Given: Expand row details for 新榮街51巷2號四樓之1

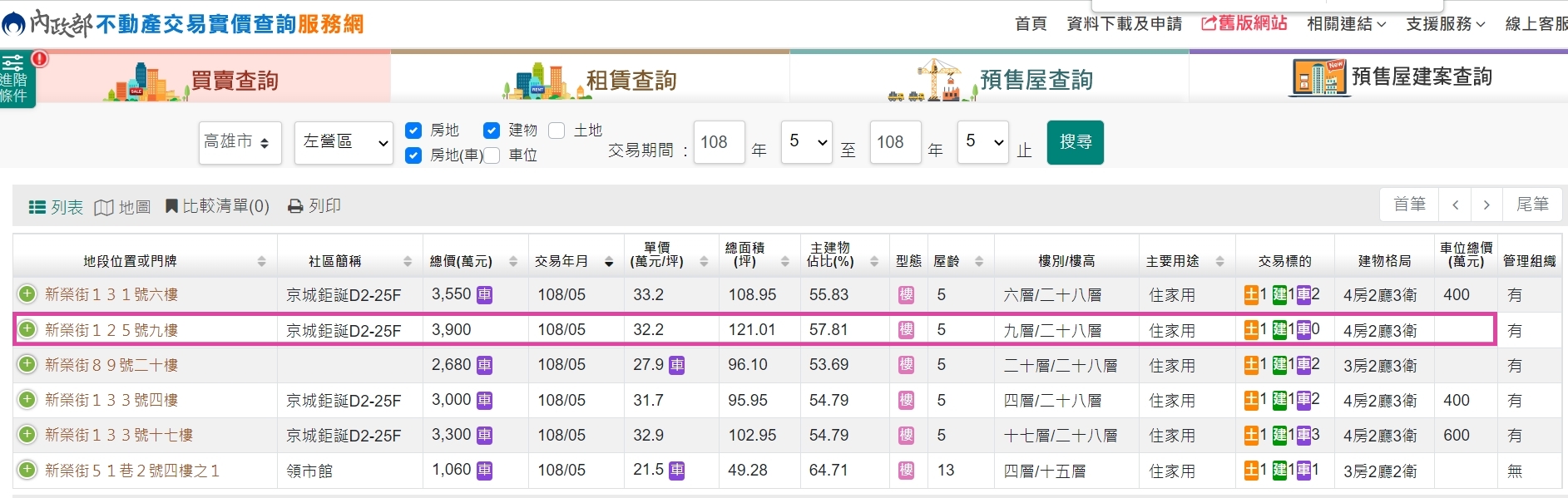Looking at the screenshot, I should pyautogui.click(x=27, y=470).
